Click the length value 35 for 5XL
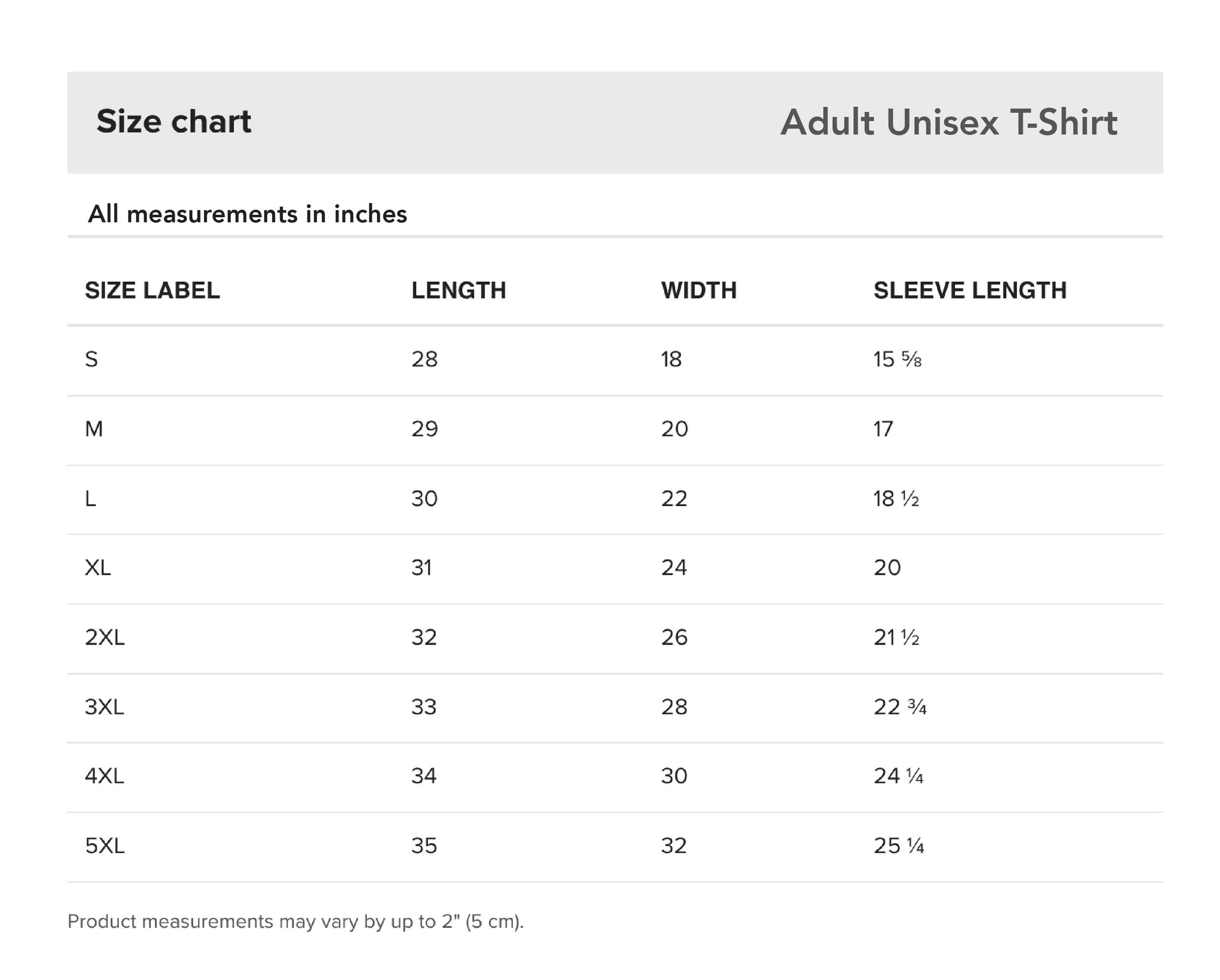1220x980 pixels. pos(425,846)
